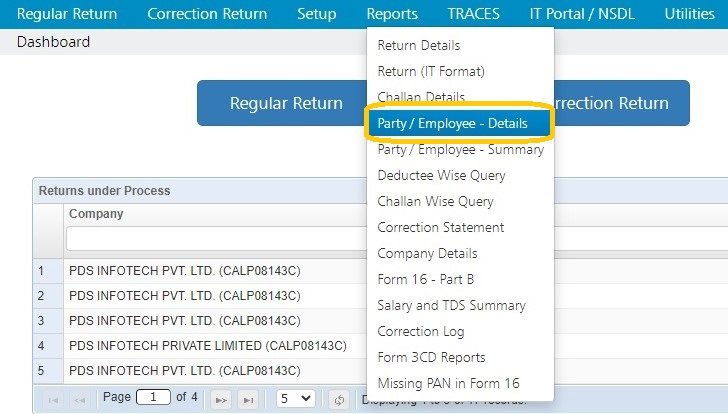The image size is (728, 414).
Task: Open rows-per-page dropdown showing 5
Action: tap(296, 398)
